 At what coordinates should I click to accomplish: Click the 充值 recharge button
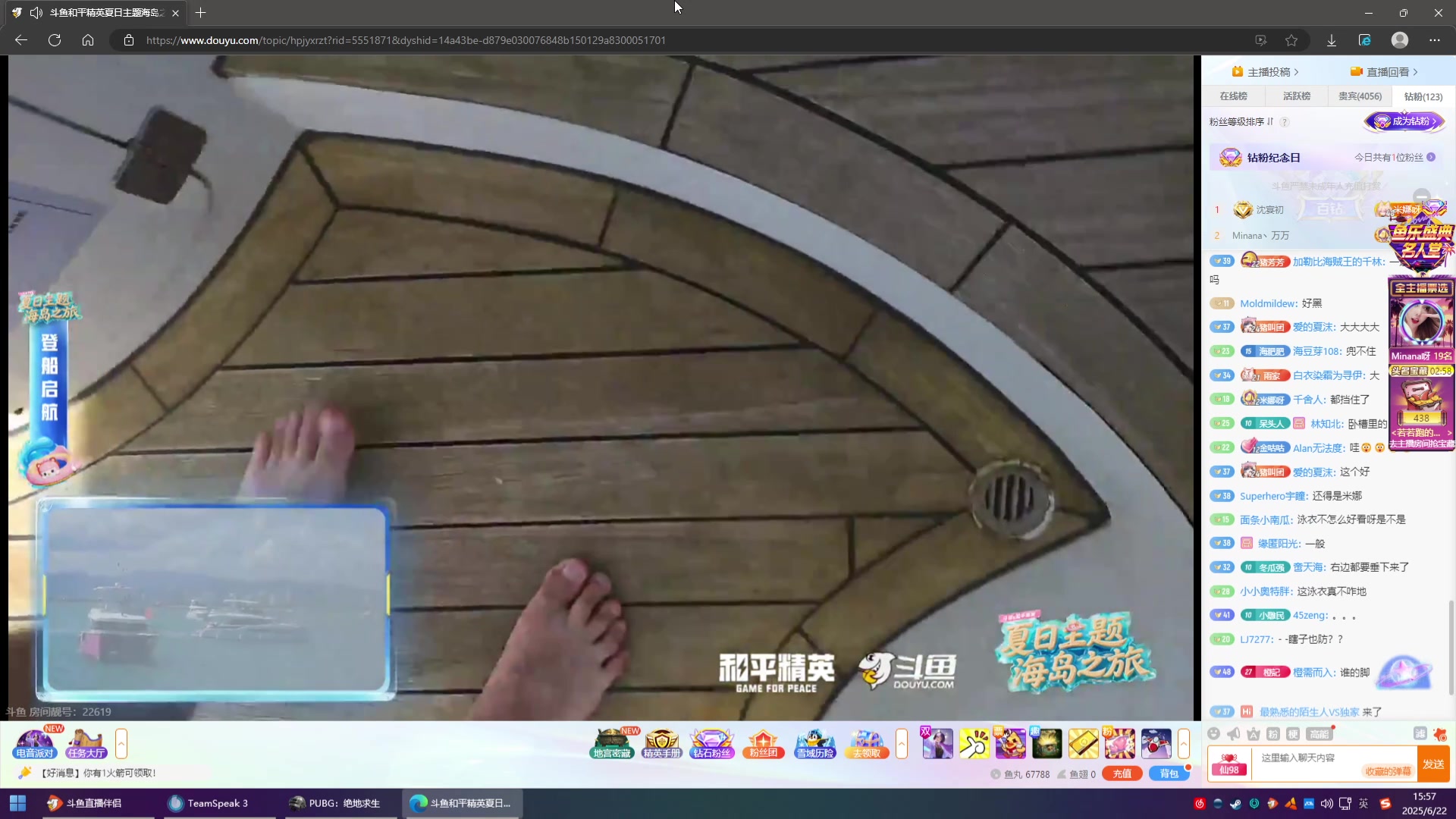pyautogui.click(x=1122, y=774)
